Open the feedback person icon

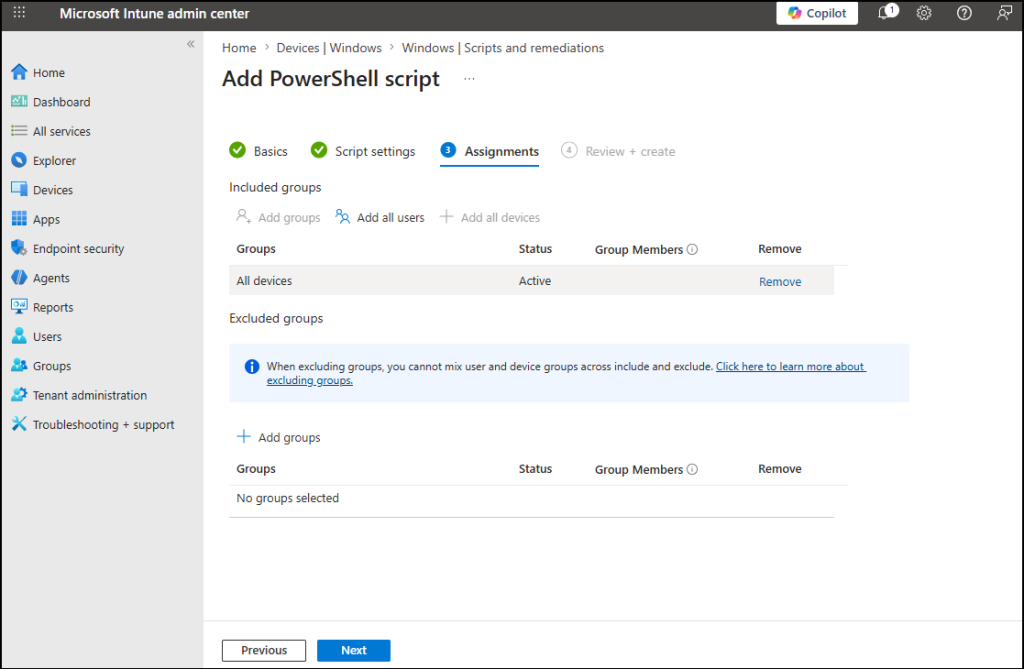1004,12
